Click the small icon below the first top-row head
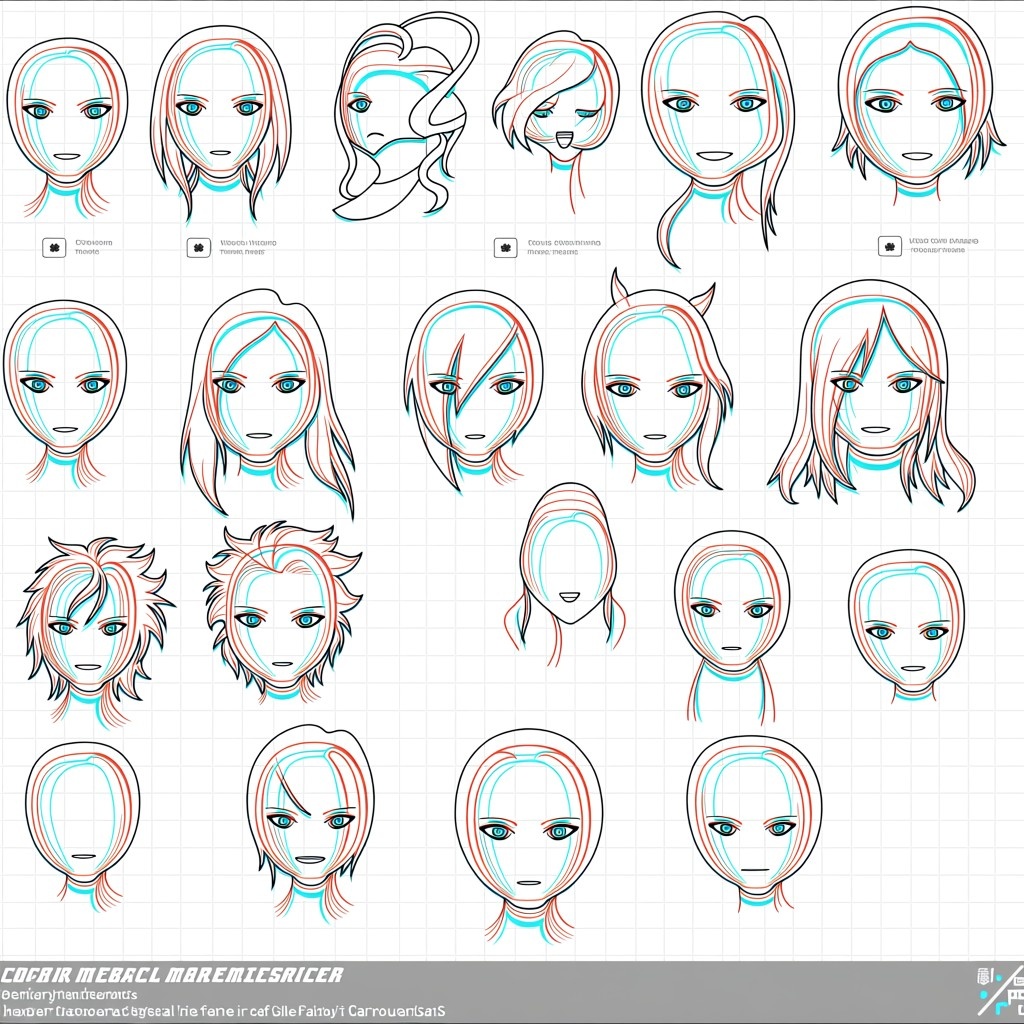The image size is (1024, 1024). pos(54,247)
